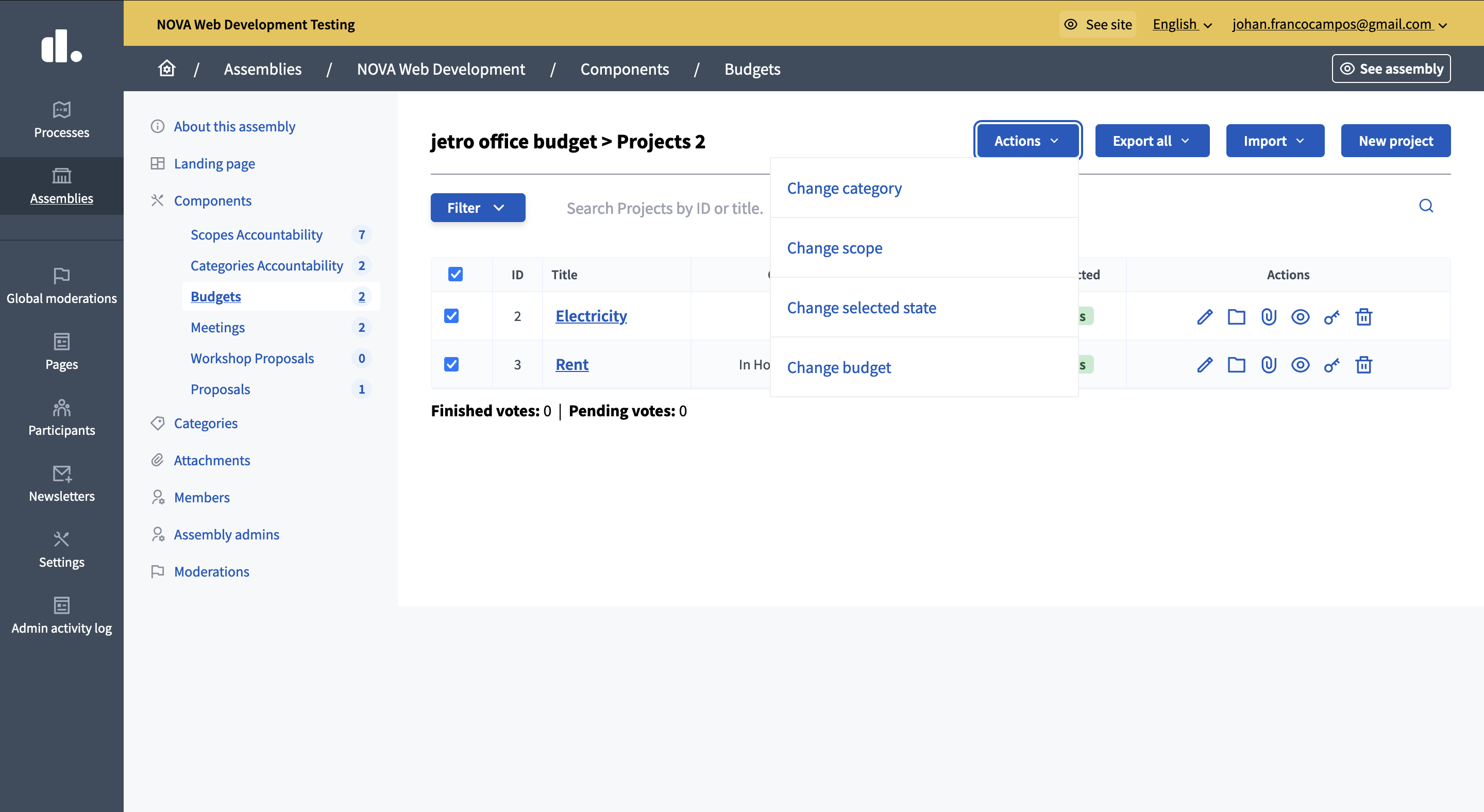Click the New project button
This screenshot has width=1484, height=812.
tap(1395, 141)
